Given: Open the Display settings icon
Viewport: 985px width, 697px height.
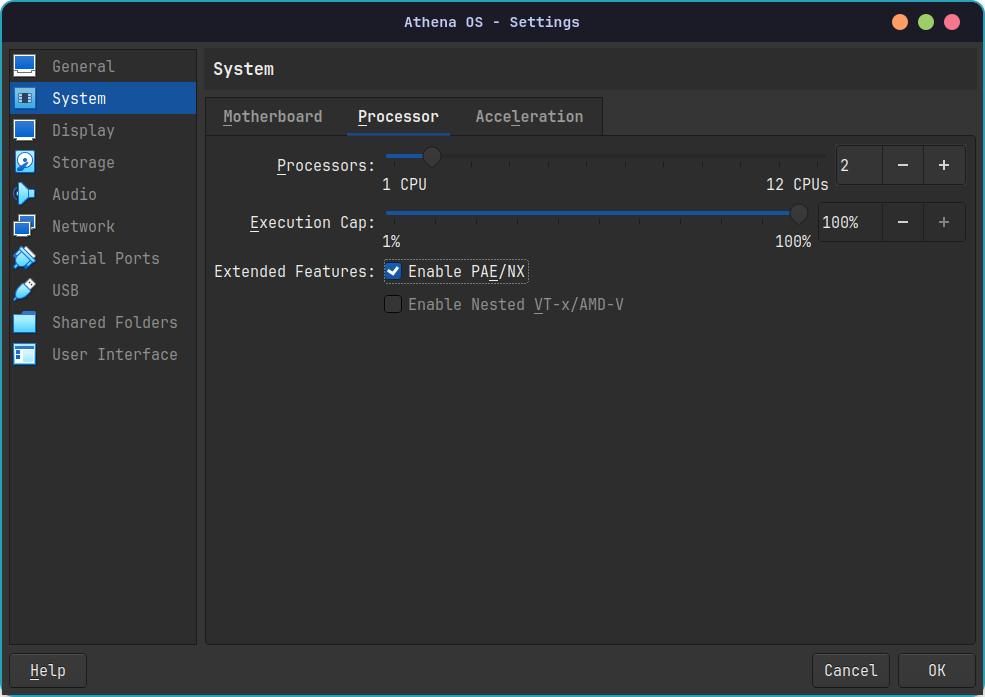Looking at the screenshot, I should click(x=24, y=129).
